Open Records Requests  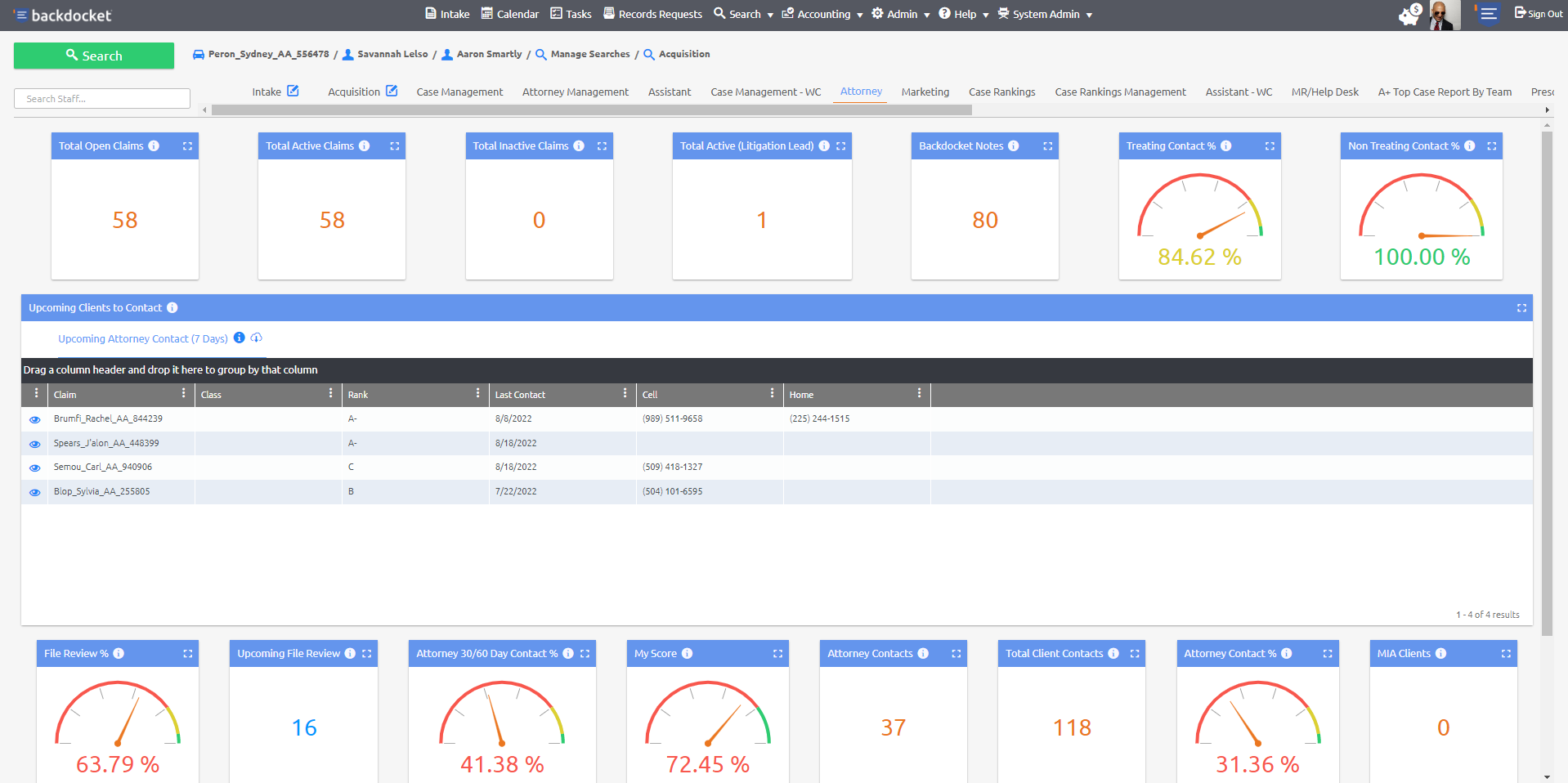click(652, 14)
